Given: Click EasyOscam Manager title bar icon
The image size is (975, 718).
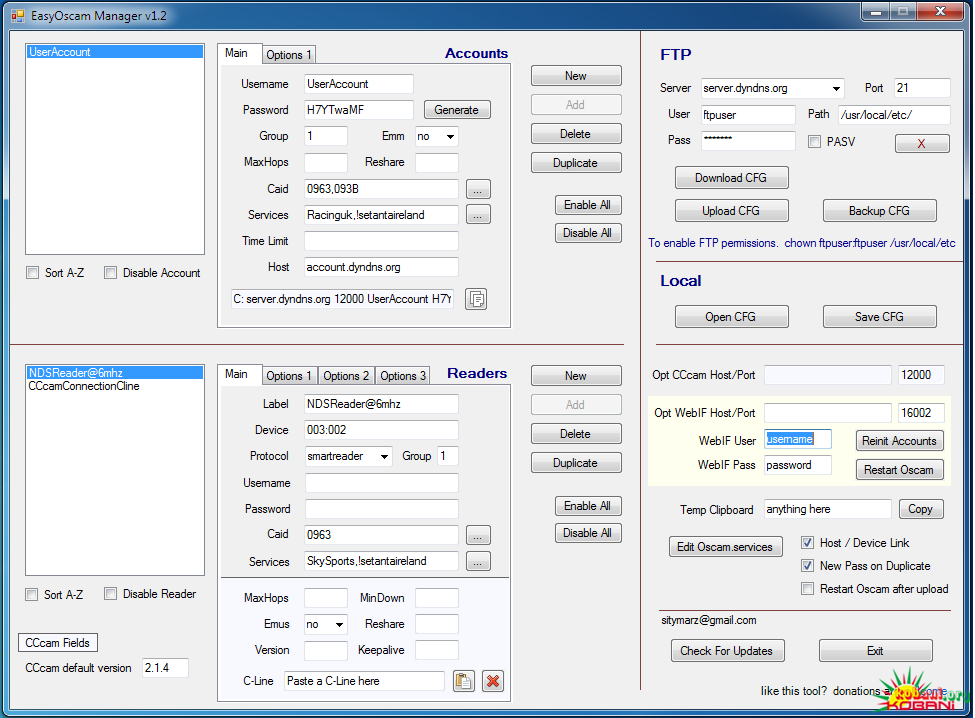Looking at the screenshot, I should point(17,16).
